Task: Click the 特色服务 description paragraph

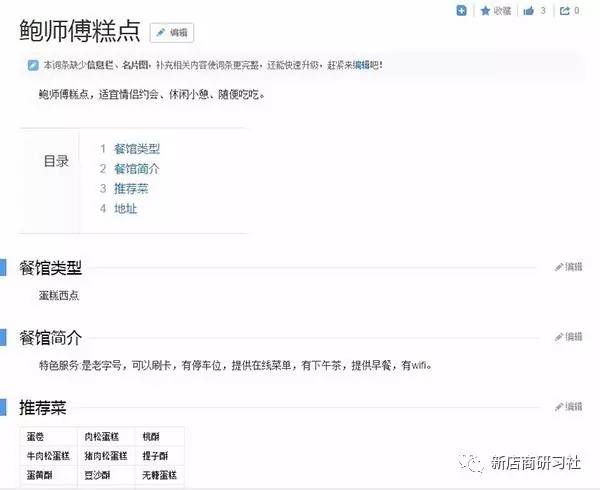Action: pyautogui.click(x=236, y=365)
